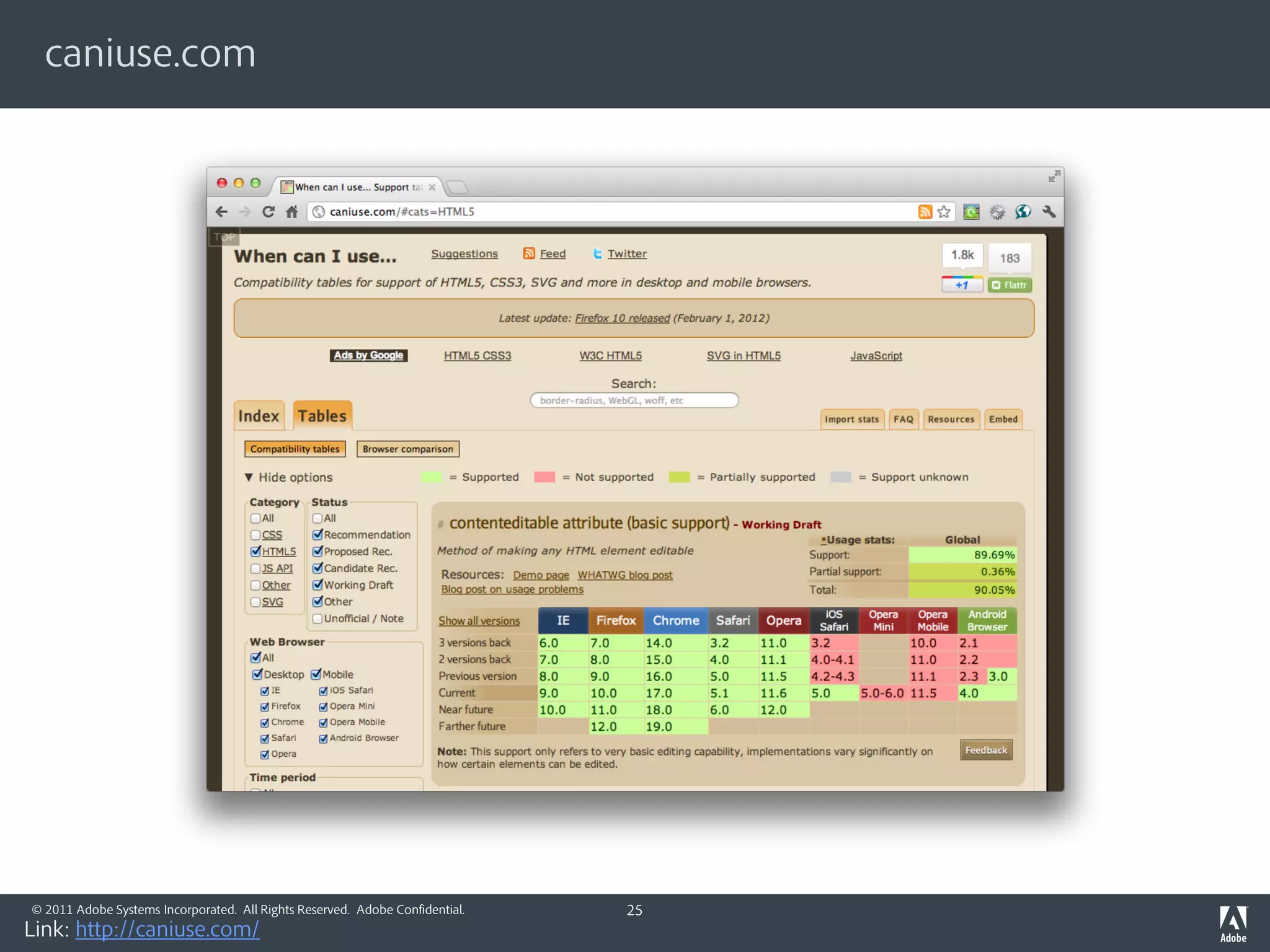Screen dimensions: 1270x952
Task: Open the Import stats tab
Action: point(852,420)
